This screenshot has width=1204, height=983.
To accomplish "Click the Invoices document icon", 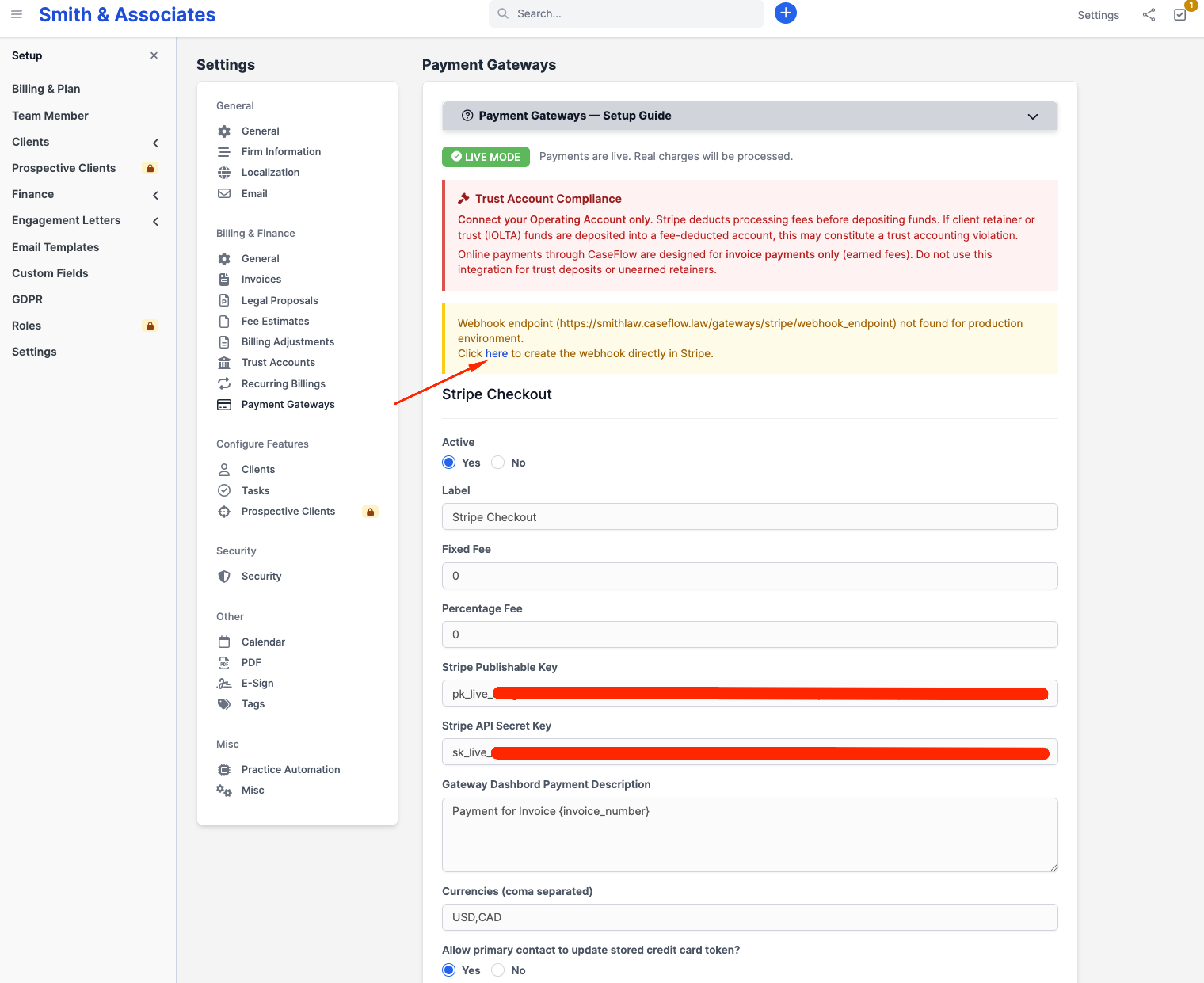I will click(x=224, y=280).
